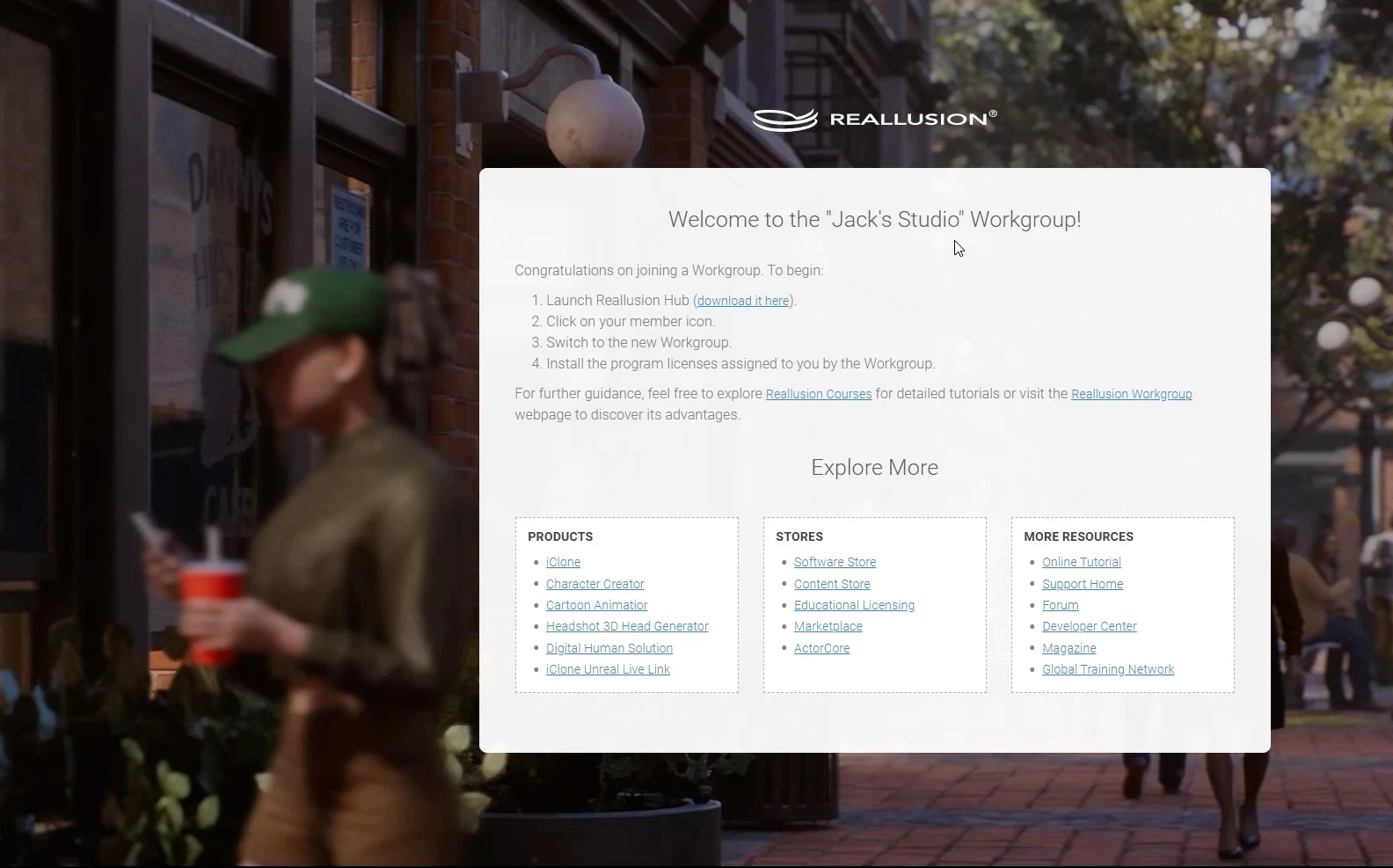Go to the Developer Center link
The height and width of the screenshot is (868, 1393).
pos(1089,626)
